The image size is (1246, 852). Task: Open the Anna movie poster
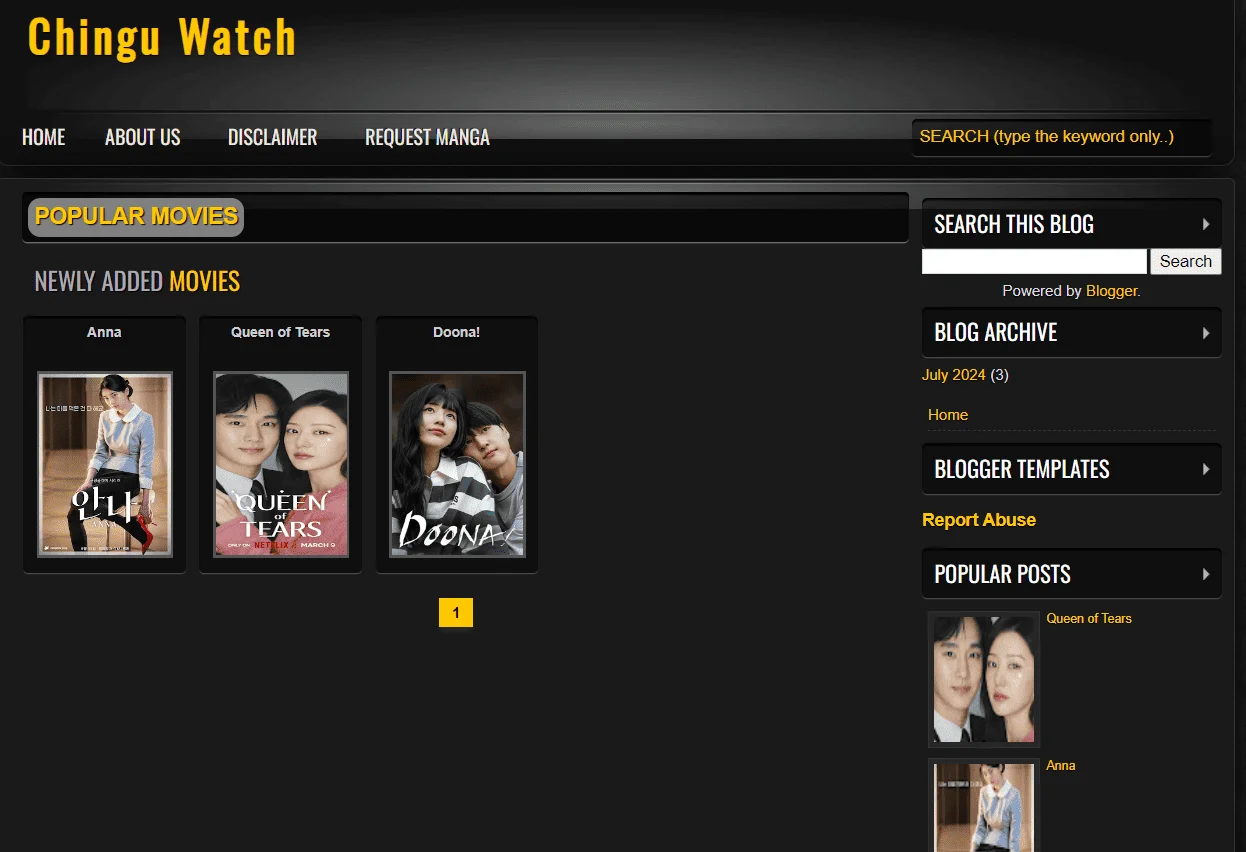click(x=105, y=464)
